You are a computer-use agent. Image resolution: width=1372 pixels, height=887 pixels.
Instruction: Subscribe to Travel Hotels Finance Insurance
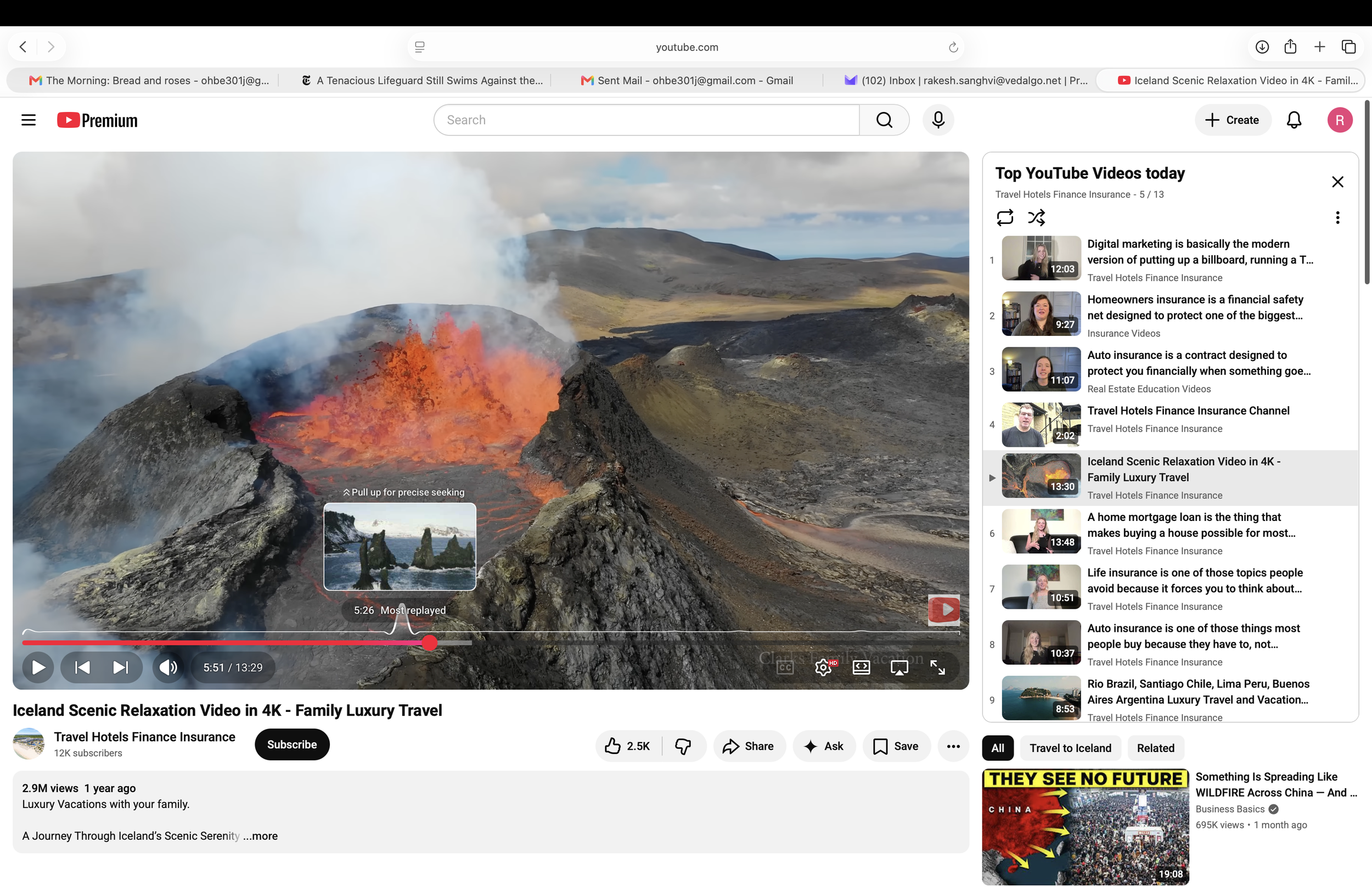[292, 745]
